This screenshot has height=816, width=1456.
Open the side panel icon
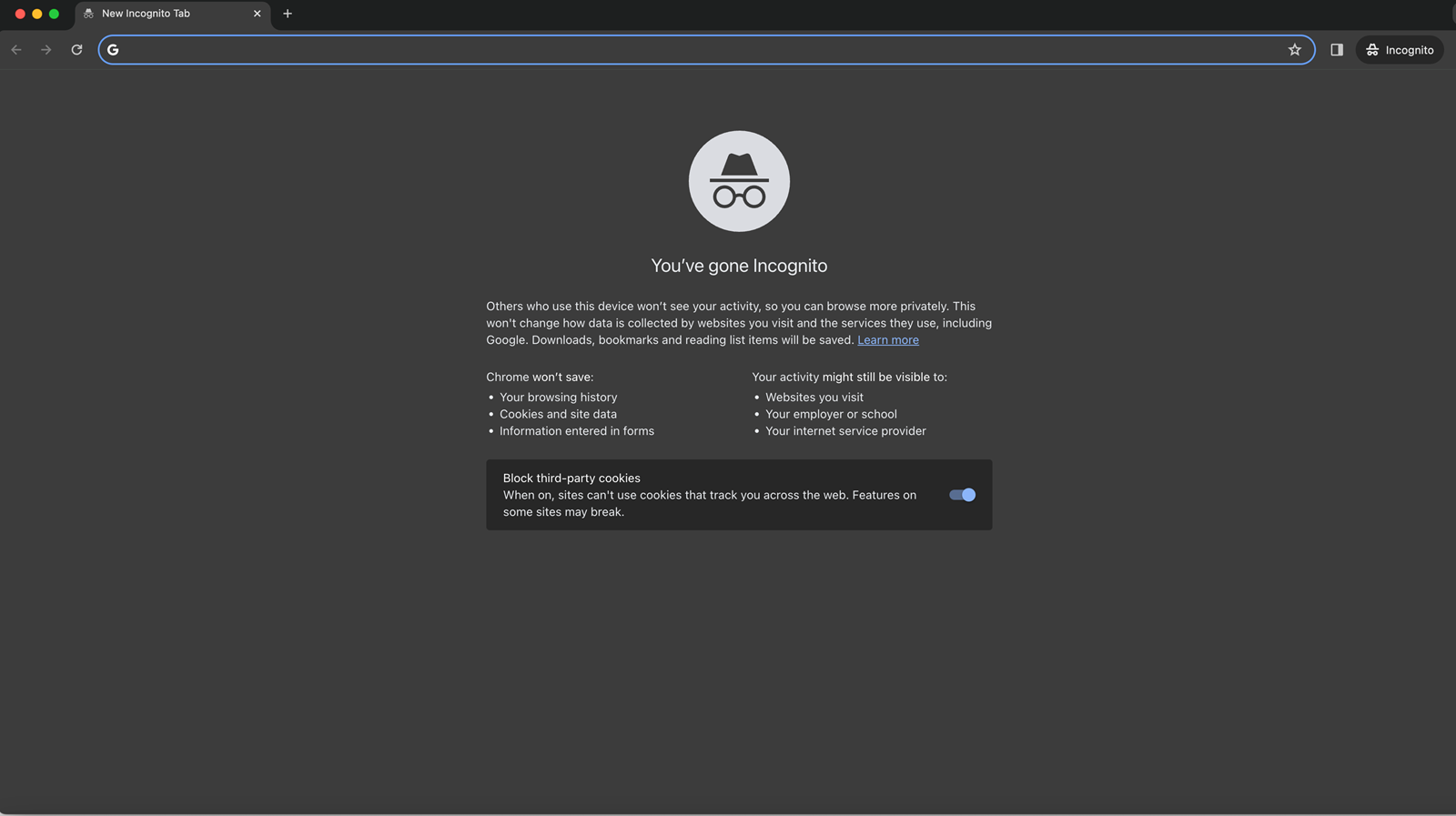pyautogui.click(x=1337, y=50)
